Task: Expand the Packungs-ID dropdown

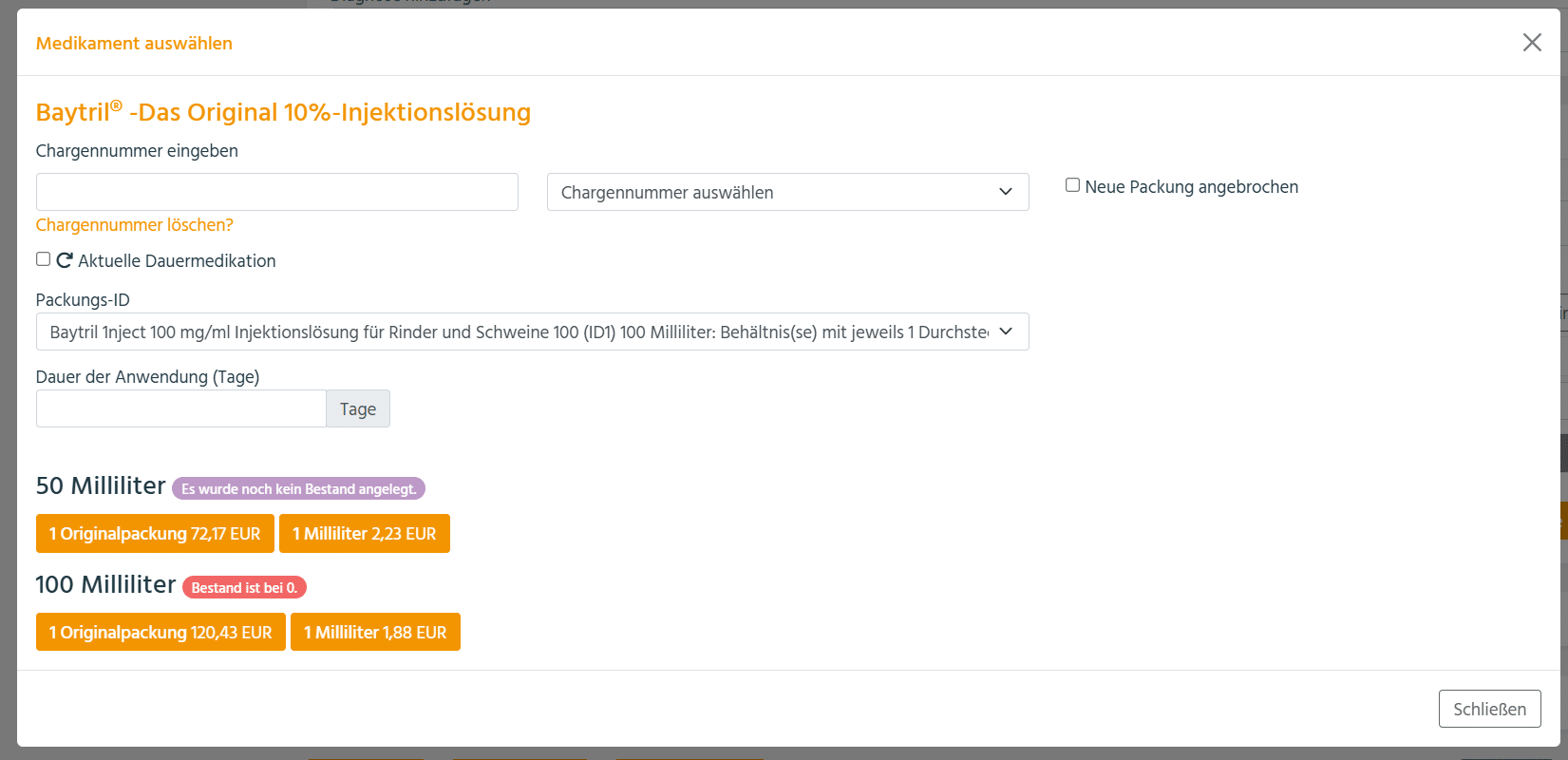Action: pyautogui.click(x=532, y=332)
